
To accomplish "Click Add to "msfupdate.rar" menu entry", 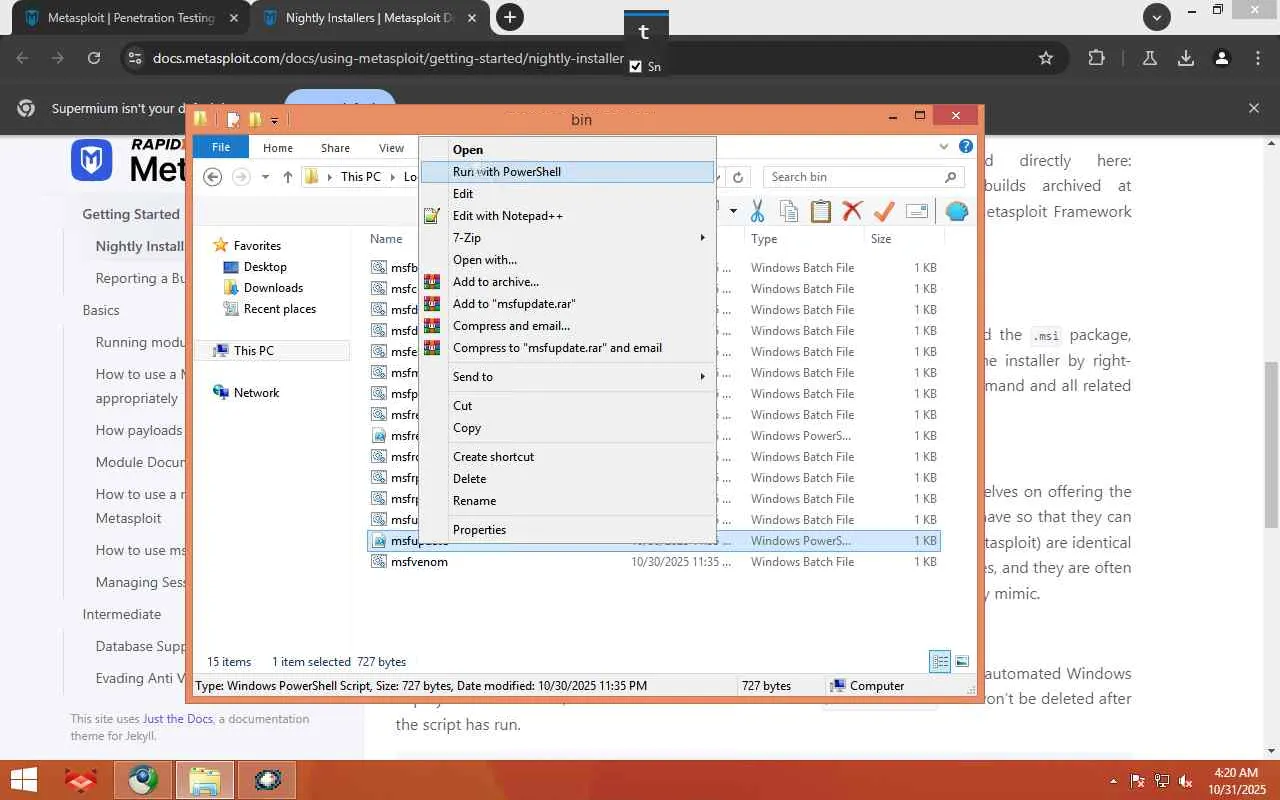I will coord(567,304).
